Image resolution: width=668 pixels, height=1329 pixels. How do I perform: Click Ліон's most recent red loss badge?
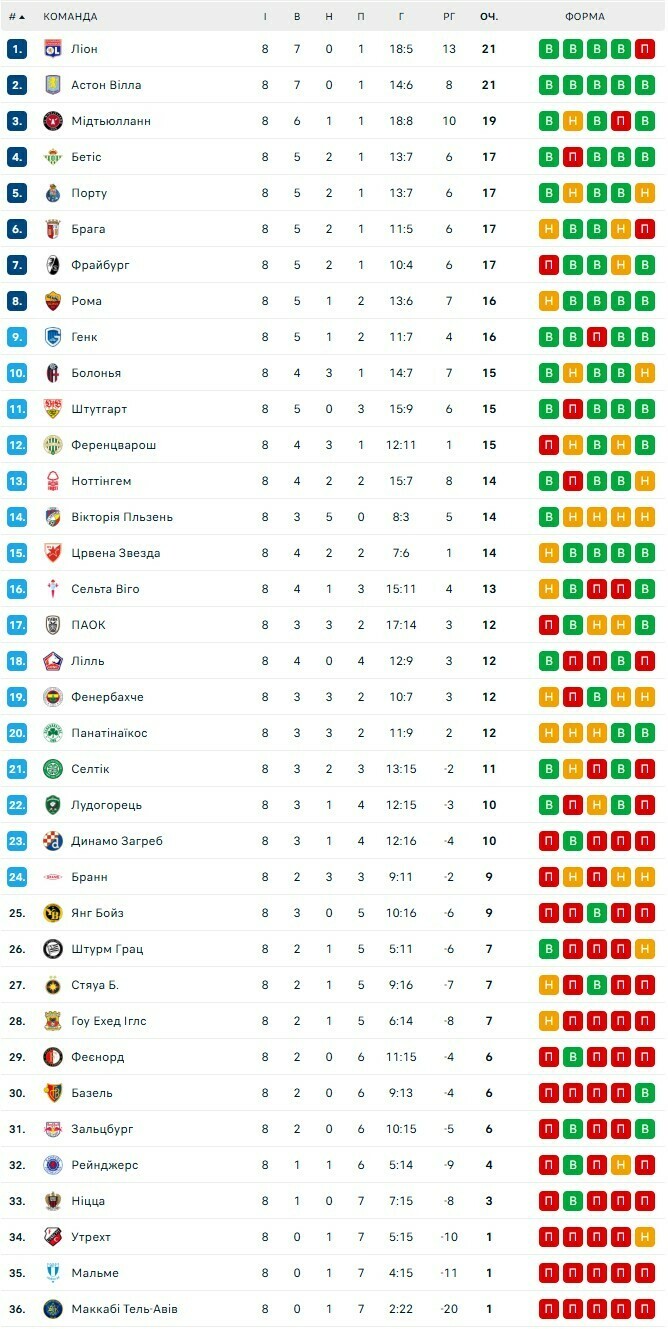(x=645, y=49)
